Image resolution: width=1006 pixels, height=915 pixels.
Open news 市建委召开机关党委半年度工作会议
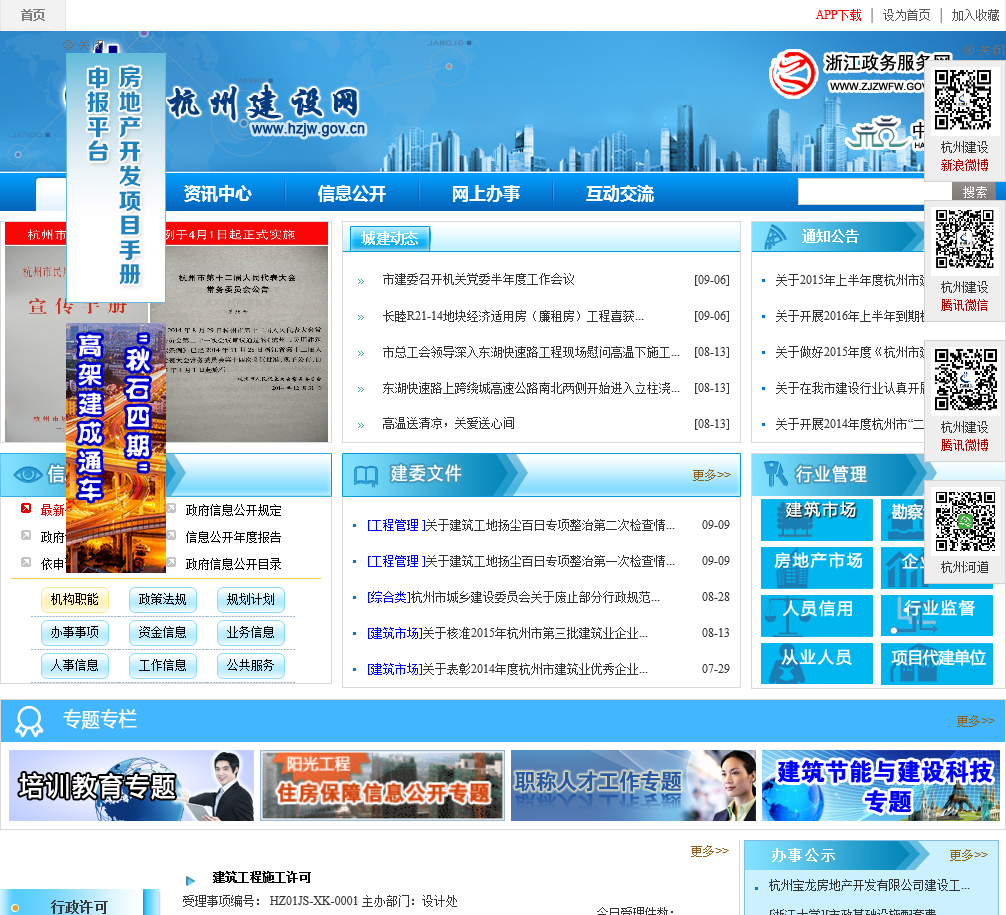[x=478, y=279]
